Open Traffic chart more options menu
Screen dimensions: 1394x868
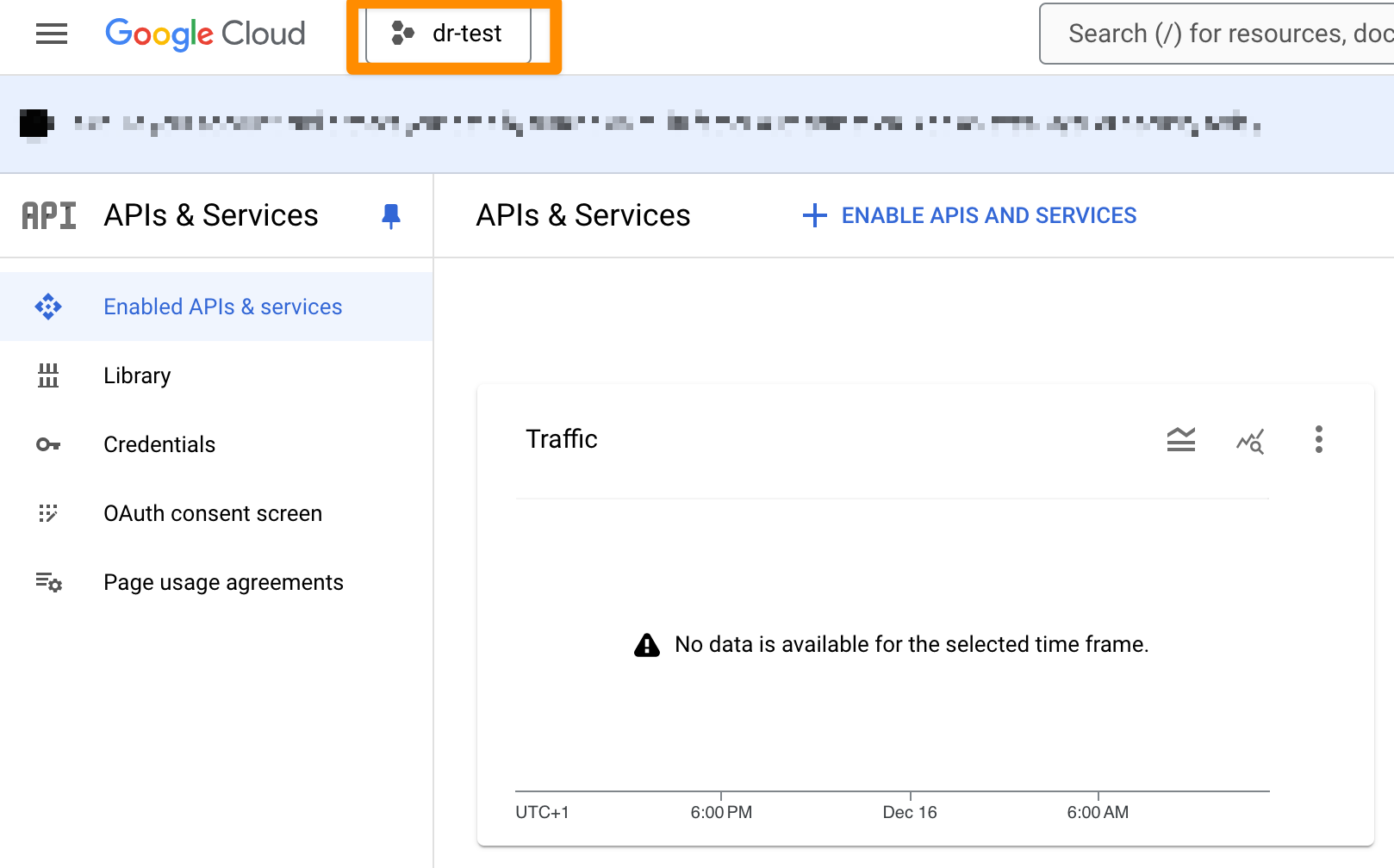coord(1319,439)
